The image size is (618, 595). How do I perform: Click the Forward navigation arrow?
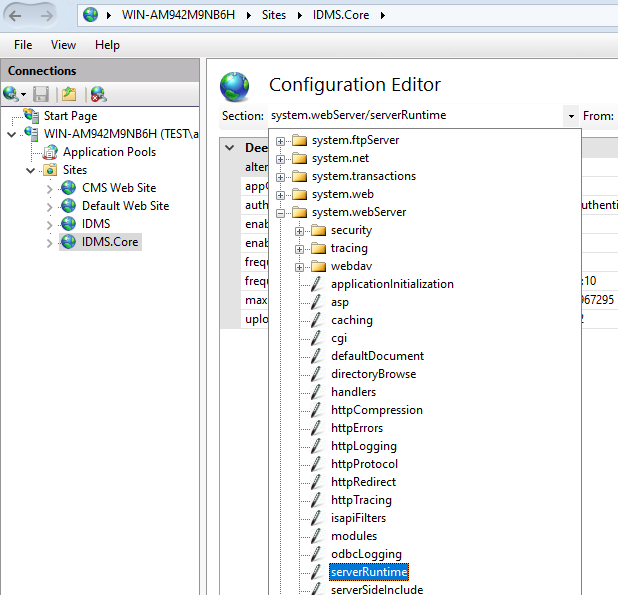[47, 16]
